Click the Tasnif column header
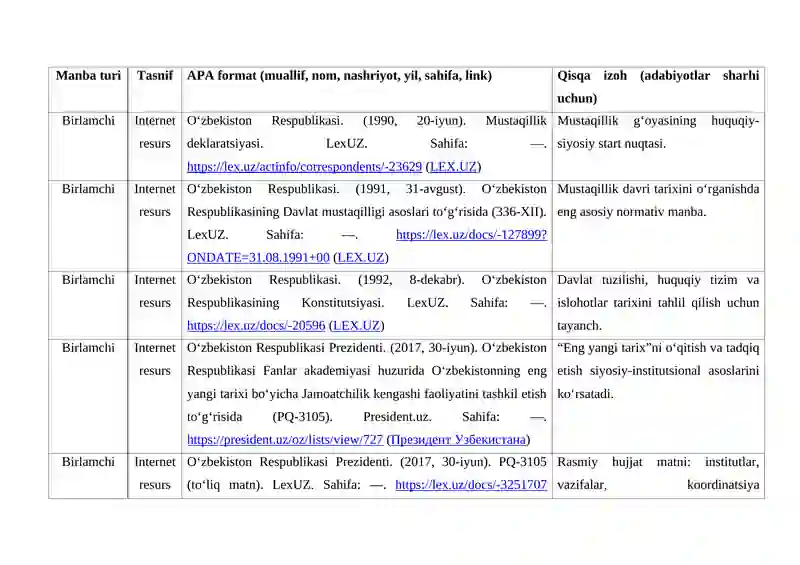 coord(155,76)
